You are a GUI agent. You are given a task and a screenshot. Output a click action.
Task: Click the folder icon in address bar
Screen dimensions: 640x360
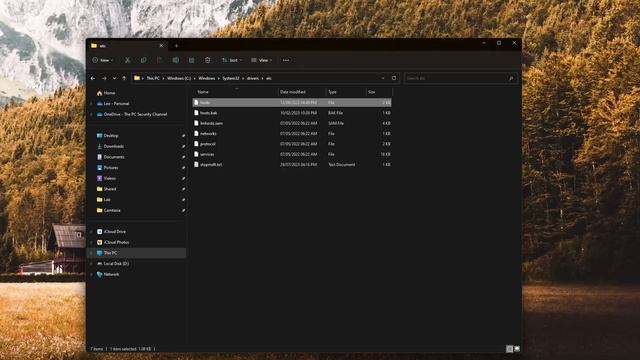137,78
